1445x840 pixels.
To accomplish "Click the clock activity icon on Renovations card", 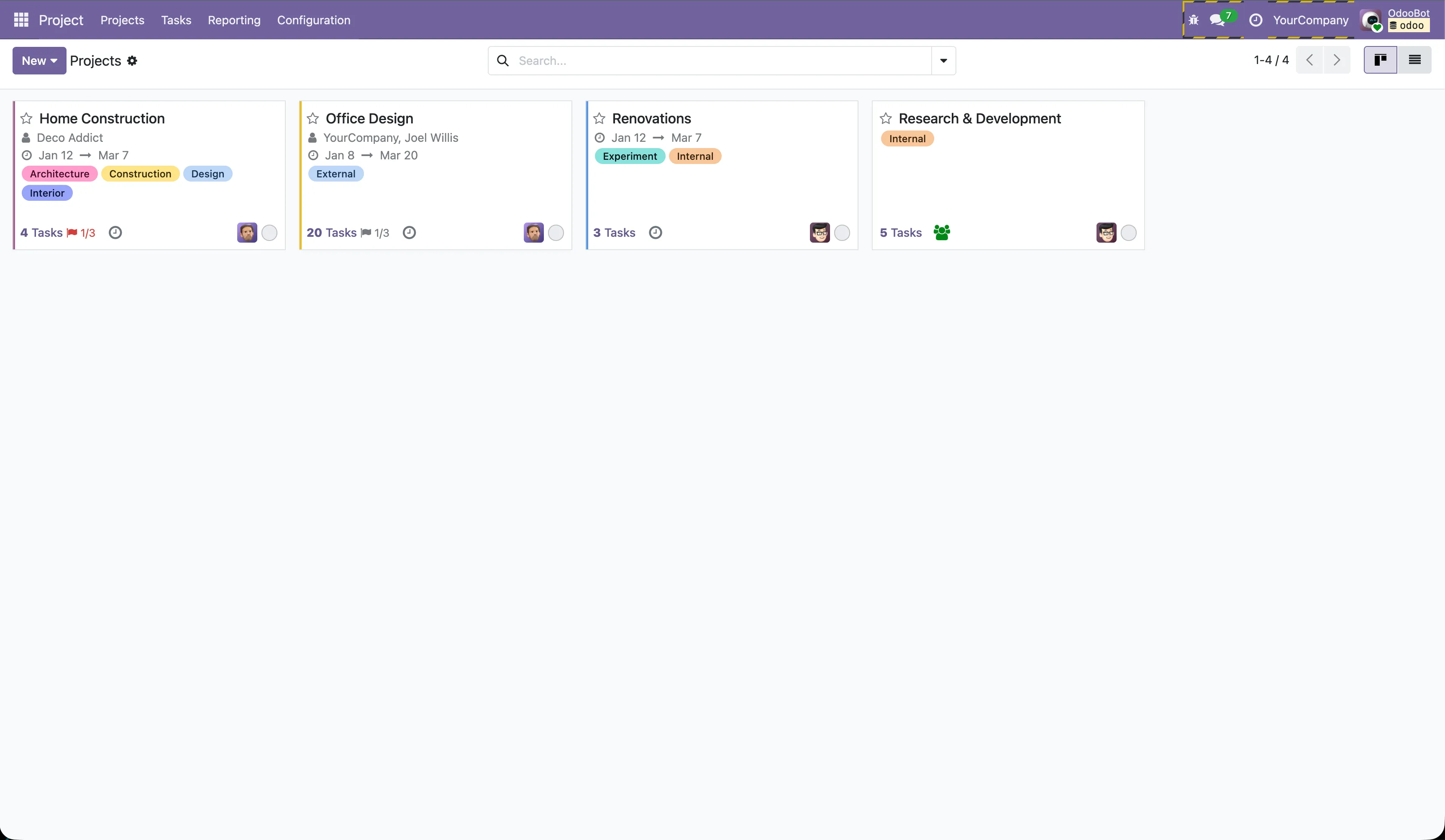I will 656,232.
